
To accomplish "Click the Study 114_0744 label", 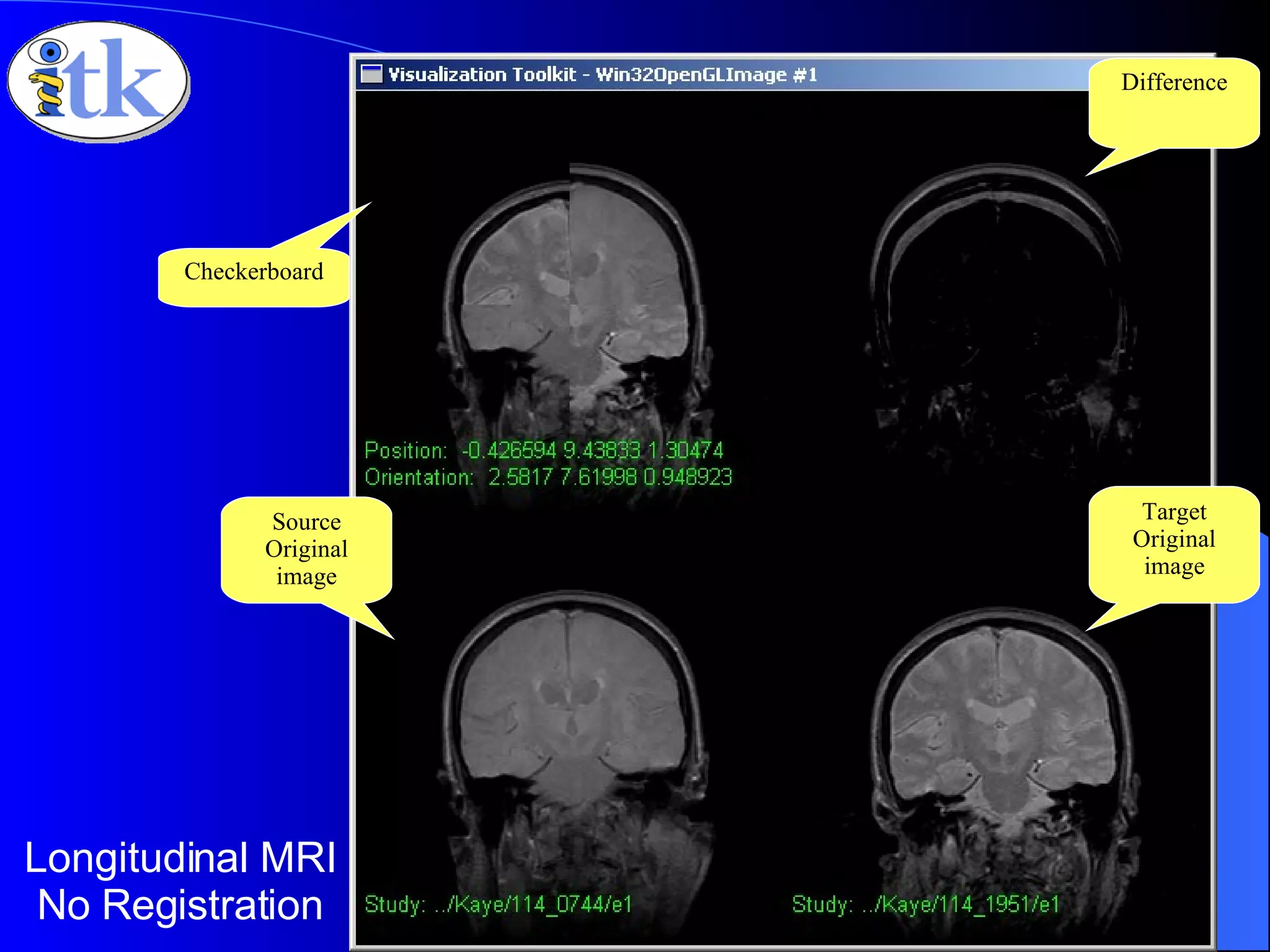I will coord(498,904).
